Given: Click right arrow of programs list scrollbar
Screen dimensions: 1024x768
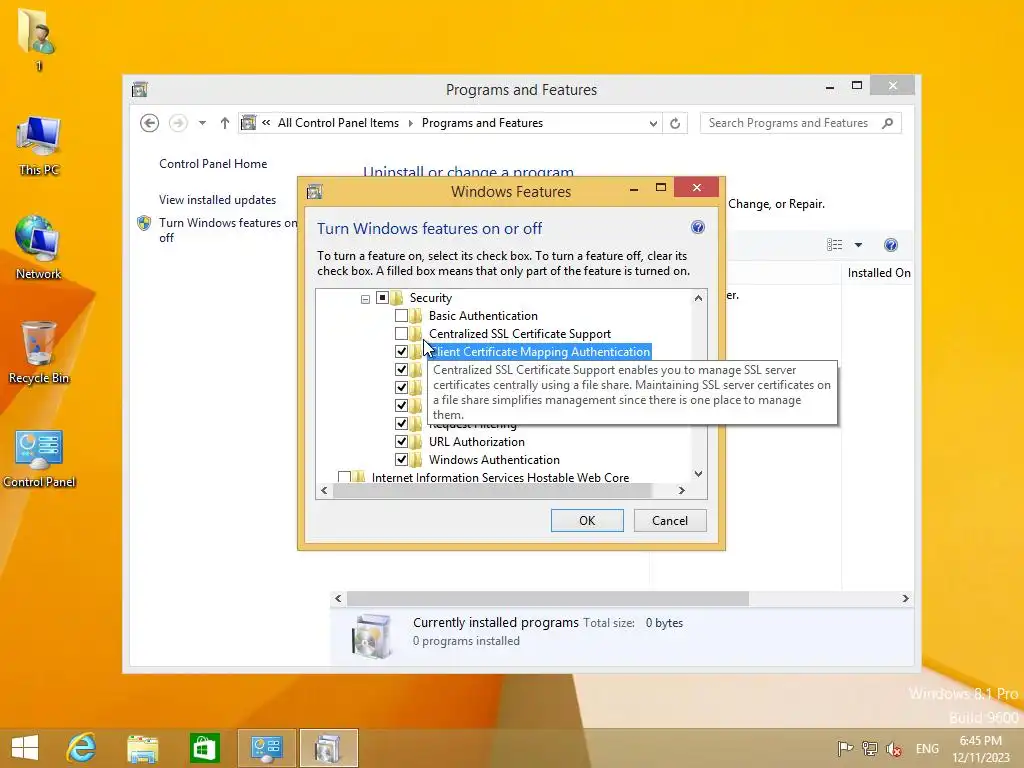Looking at the screenshot, I should 905,598.
